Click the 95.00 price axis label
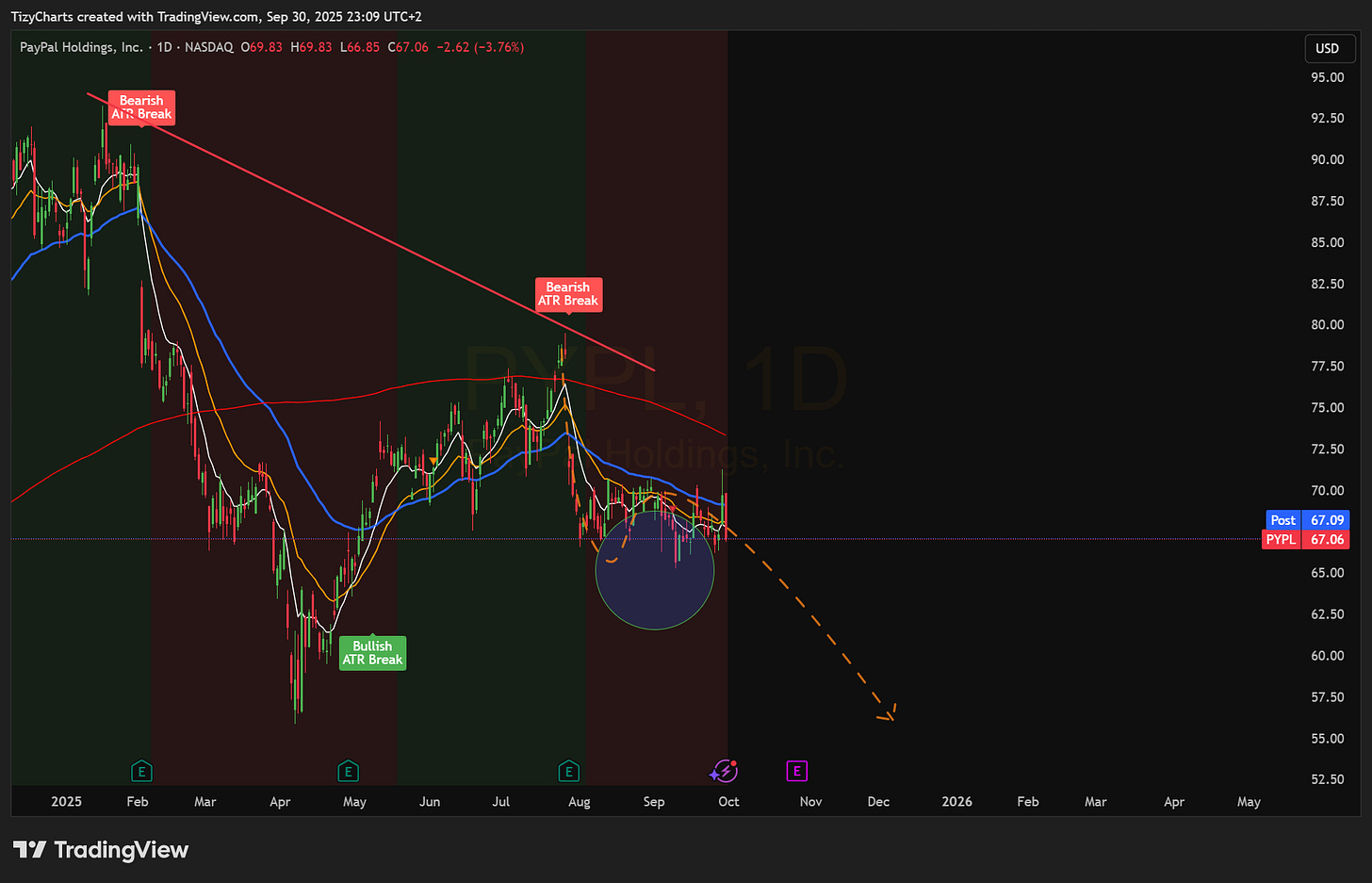Screen dimensions: 1372x883 [1327, 77]
